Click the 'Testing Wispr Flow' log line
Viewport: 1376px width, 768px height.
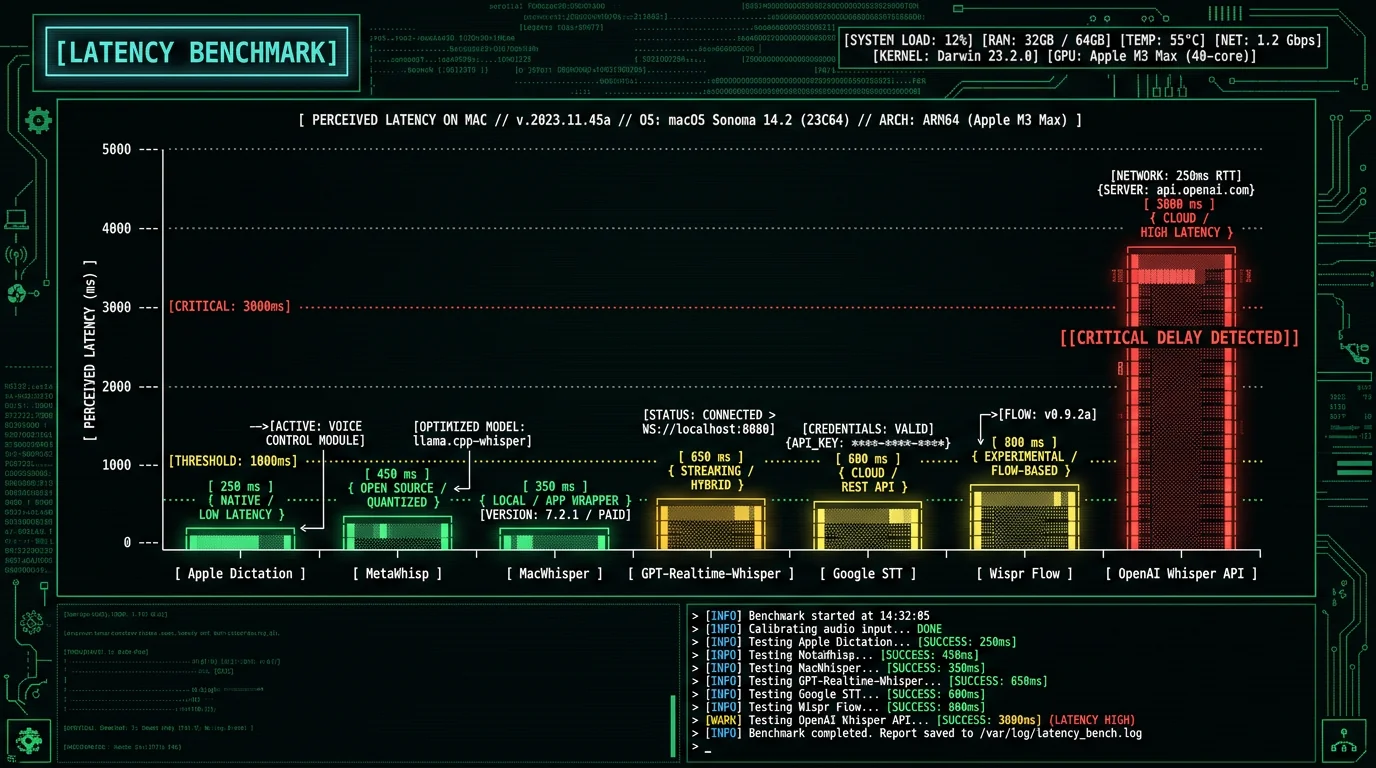point(838,707)
